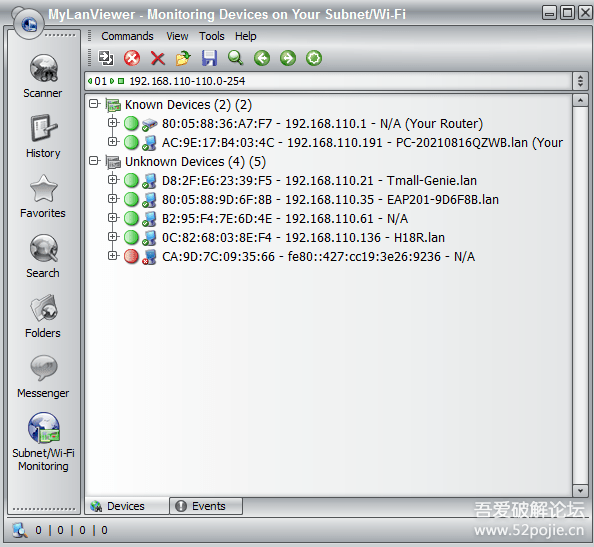Open the Favorites star icon
The width and height of the screenshot is (594, 547).
(43, 188)
